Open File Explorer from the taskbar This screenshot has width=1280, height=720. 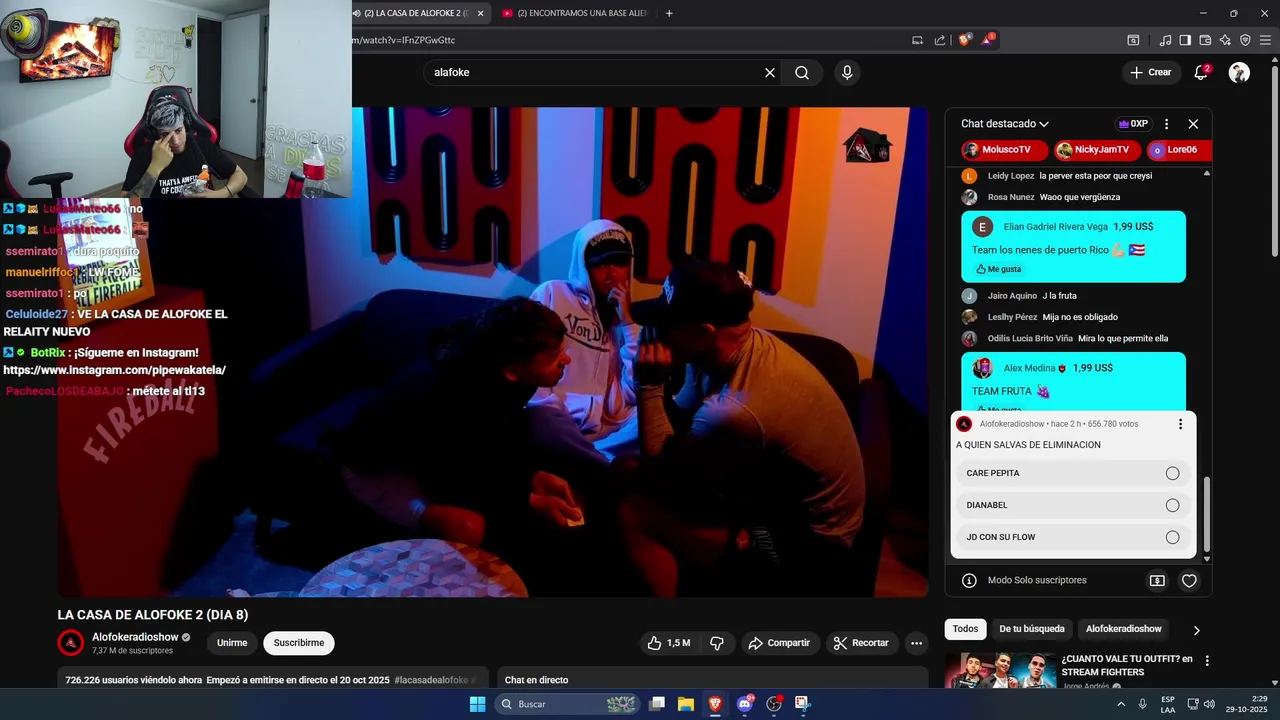coord(686,704)
